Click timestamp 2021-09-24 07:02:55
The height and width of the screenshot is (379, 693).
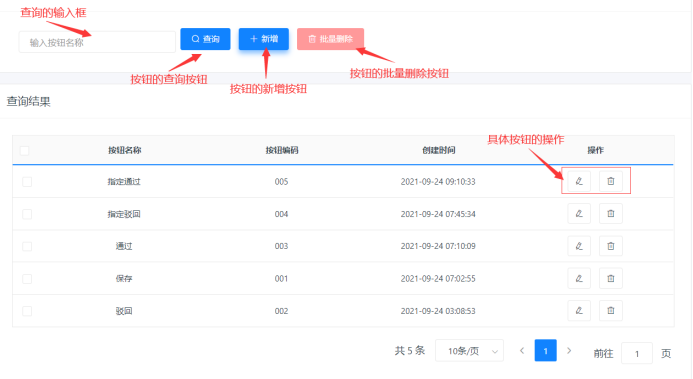[x=438, y=279]
